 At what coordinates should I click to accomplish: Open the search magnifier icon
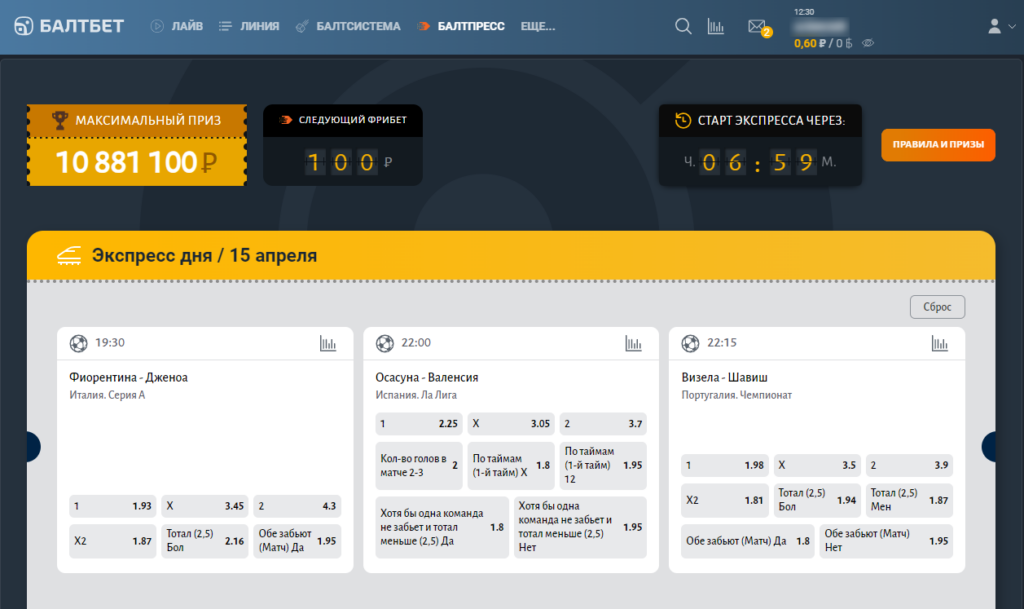tap(683, 26)
